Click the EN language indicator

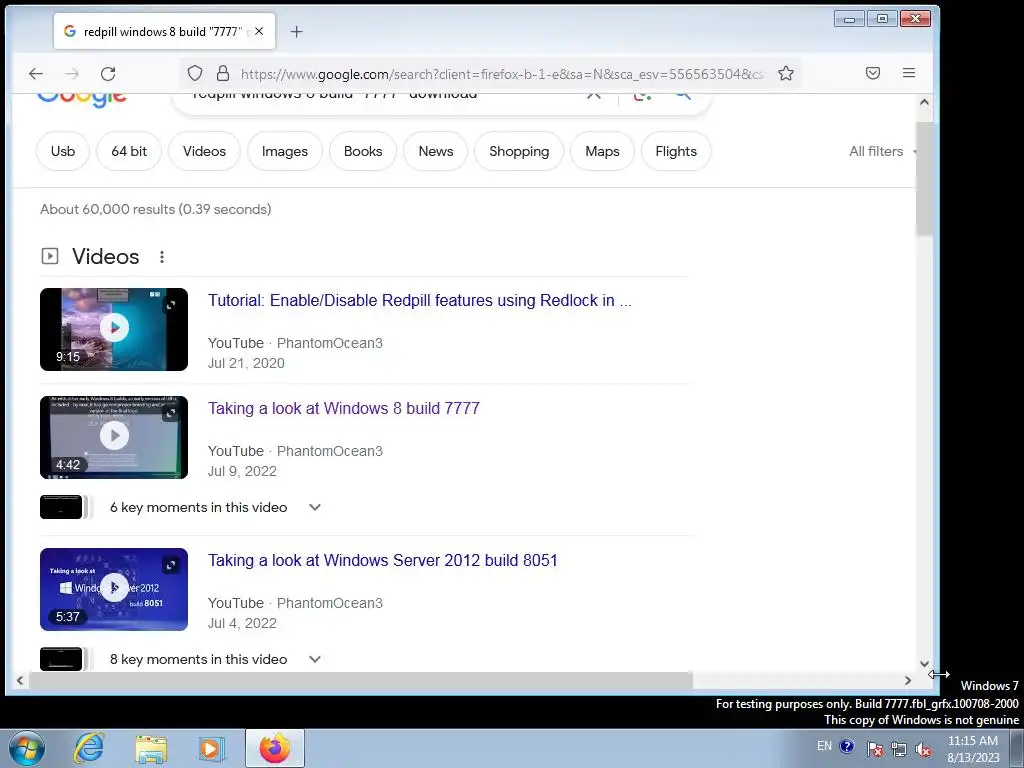[824, 746]
